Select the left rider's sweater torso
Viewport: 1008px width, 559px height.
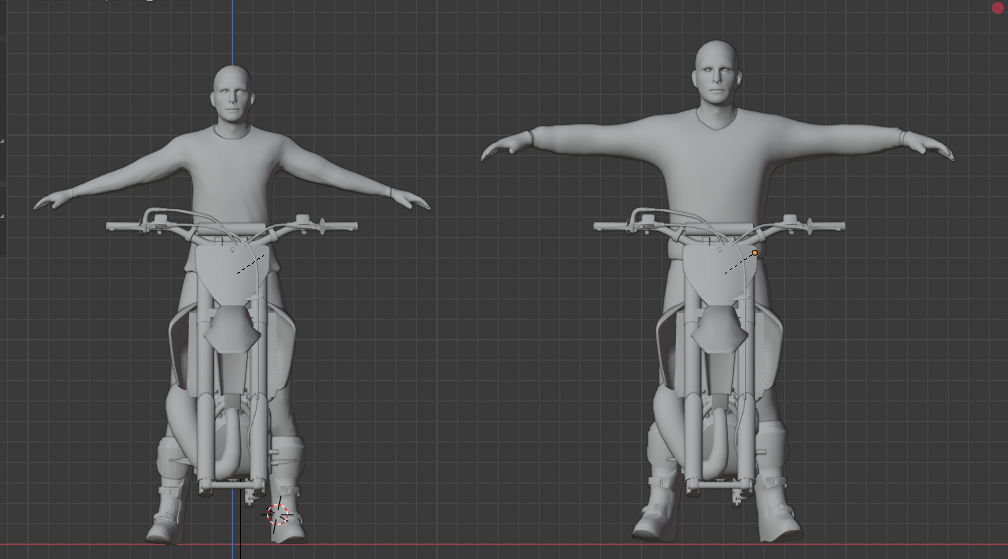pos(231,177)
